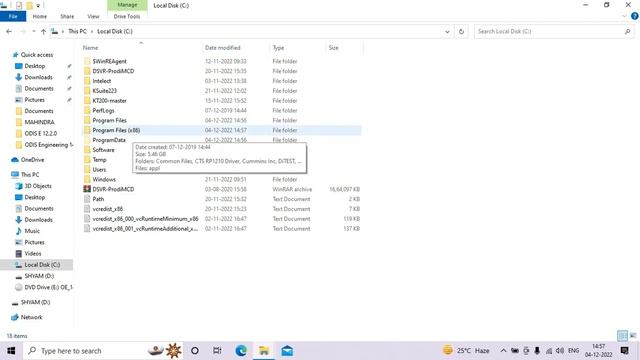
Task: Open the Windows Start menu
Action: point(11,351)
